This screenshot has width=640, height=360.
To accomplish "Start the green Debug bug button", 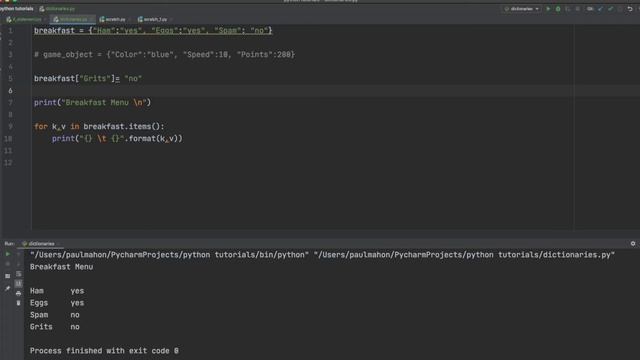I will (558, 9).
